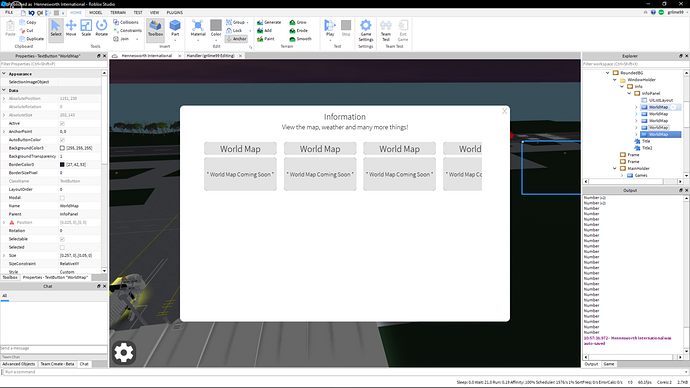Close the Information window with X
The image size is (690, 388).
coord(504,111)
